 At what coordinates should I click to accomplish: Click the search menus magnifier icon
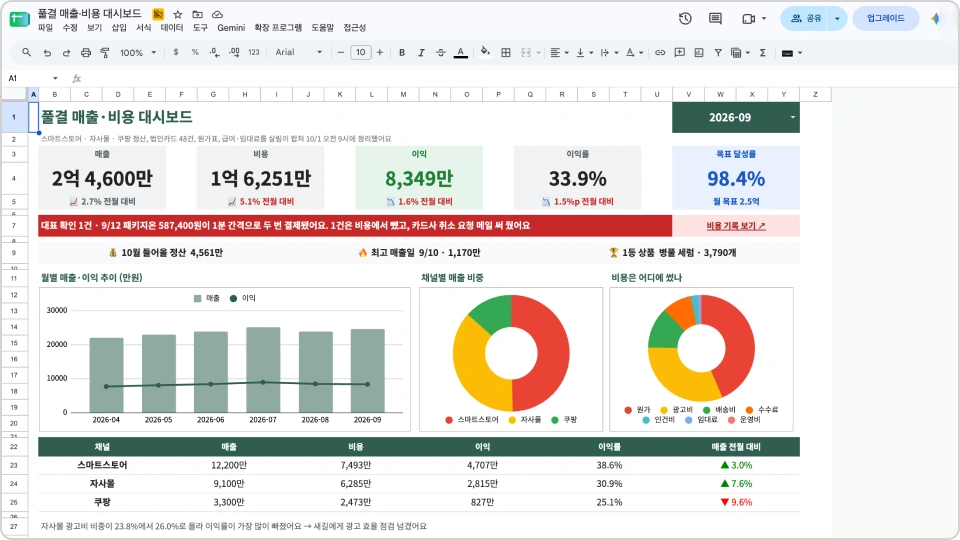point(26,53)
